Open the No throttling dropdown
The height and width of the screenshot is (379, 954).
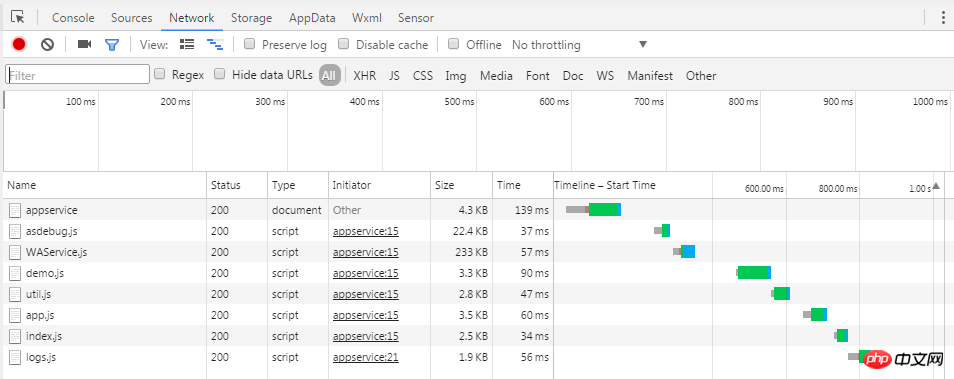(x=579, y=44)
